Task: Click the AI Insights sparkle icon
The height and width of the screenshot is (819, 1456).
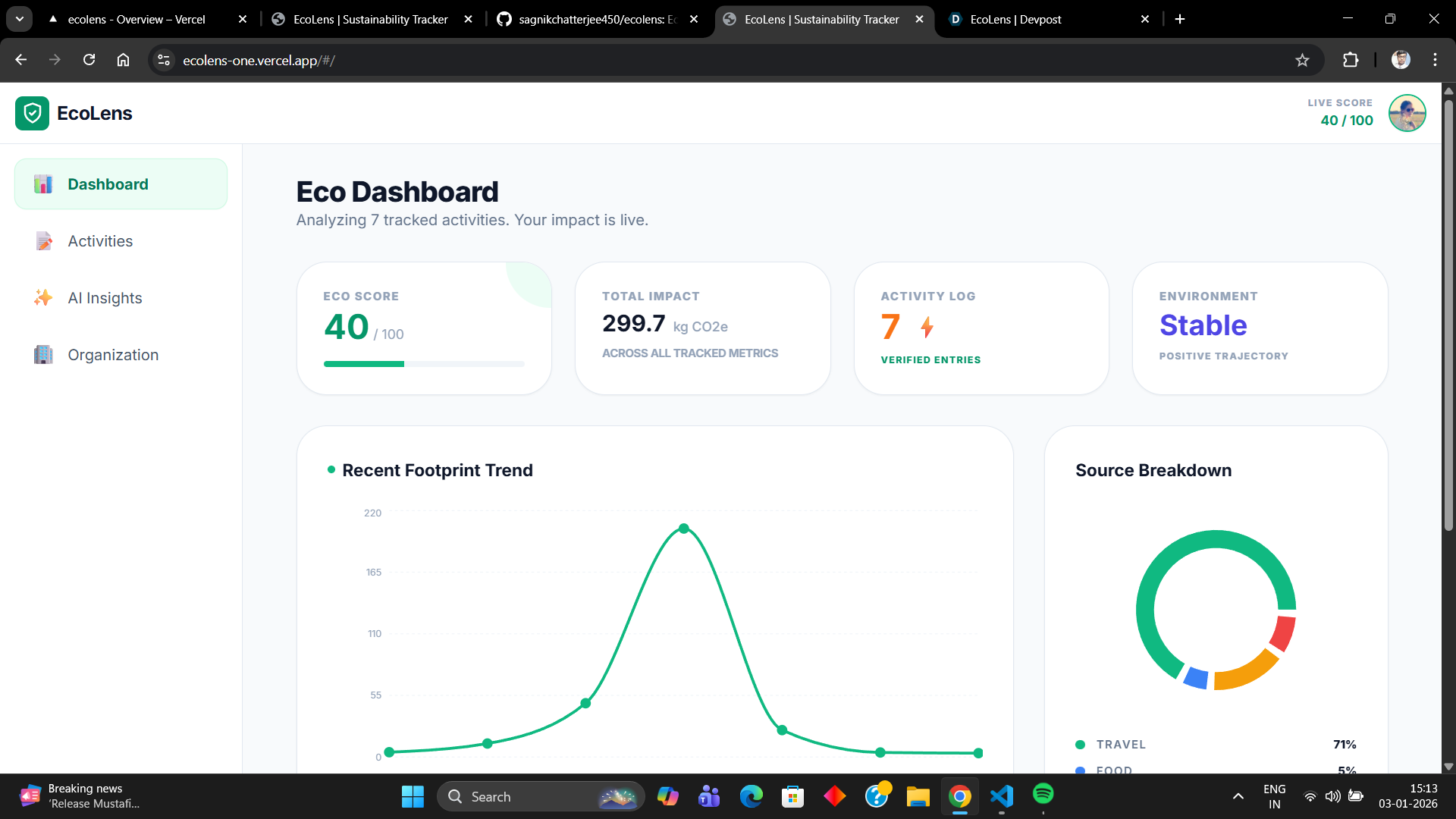Action: point(43,298)
